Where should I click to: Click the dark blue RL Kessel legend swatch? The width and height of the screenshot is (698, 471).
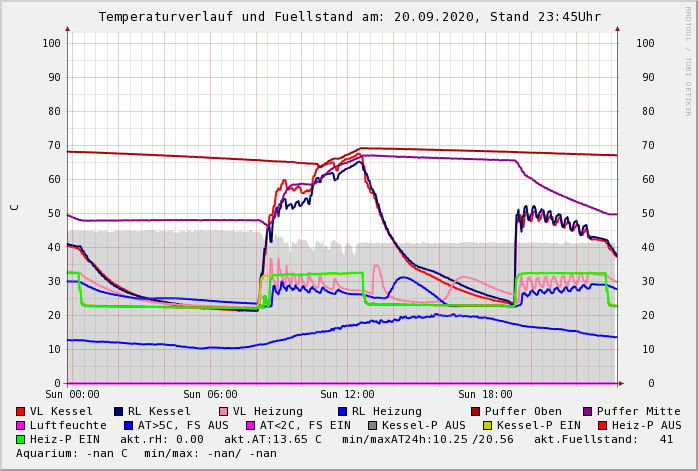[119, 411]
